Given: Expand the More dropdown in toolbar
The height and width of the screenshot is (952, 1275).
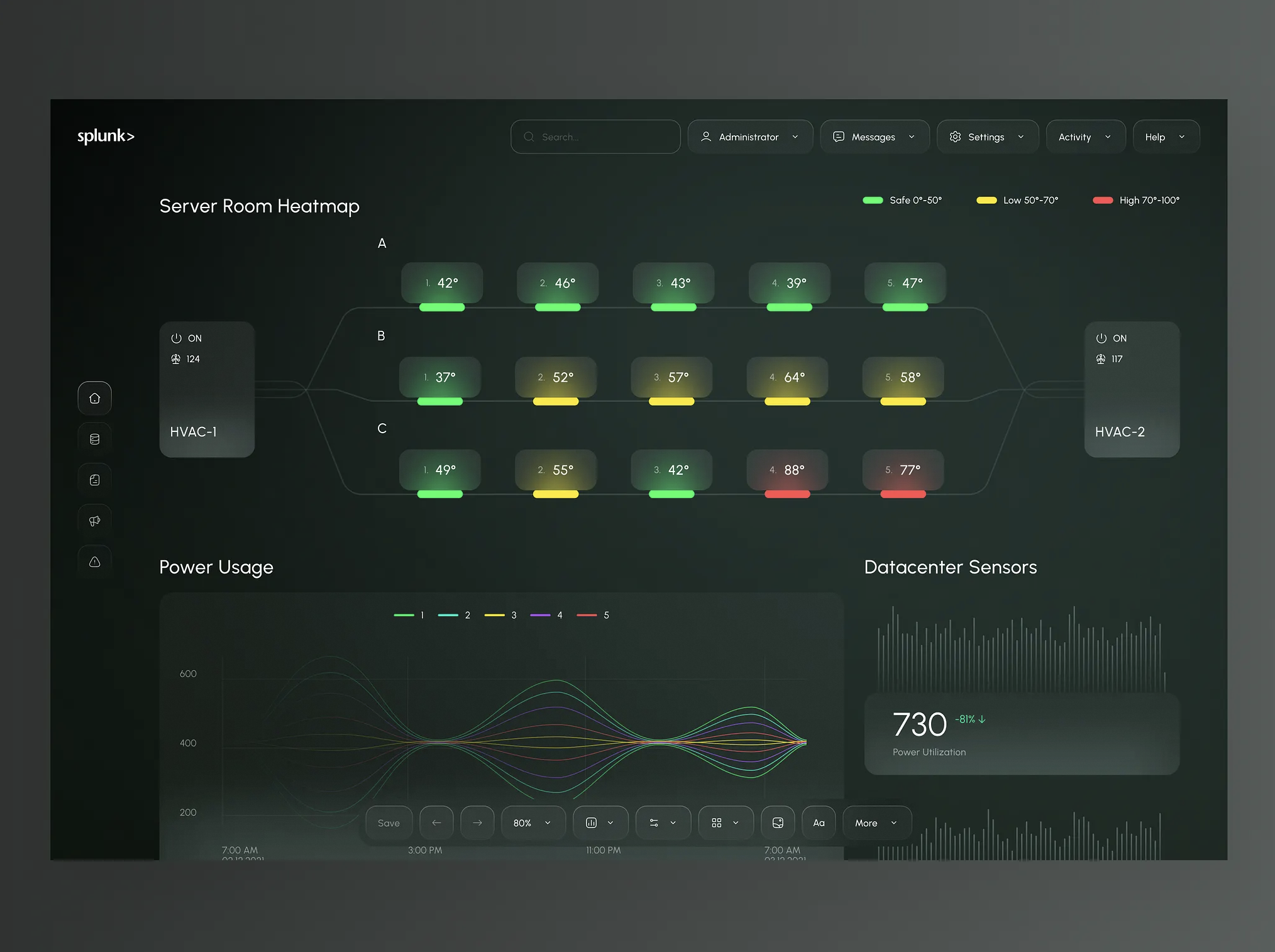Looking at the screenshot, I should click(x=875, y=822).
